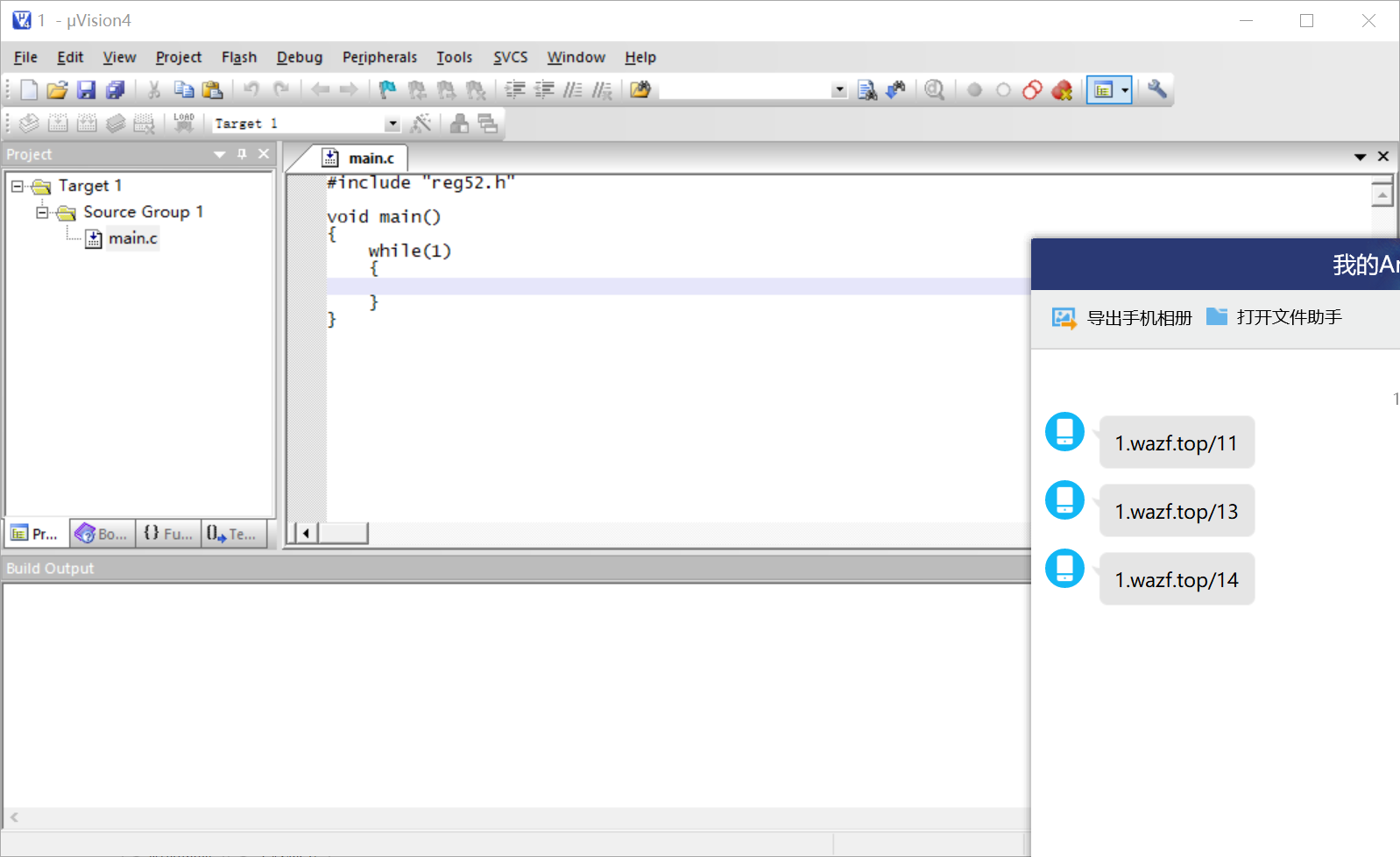Kill all breakpoints with red circles X icon
Image resolution: width=1400 pixels, height=857 pixels.
[1062, 89]
